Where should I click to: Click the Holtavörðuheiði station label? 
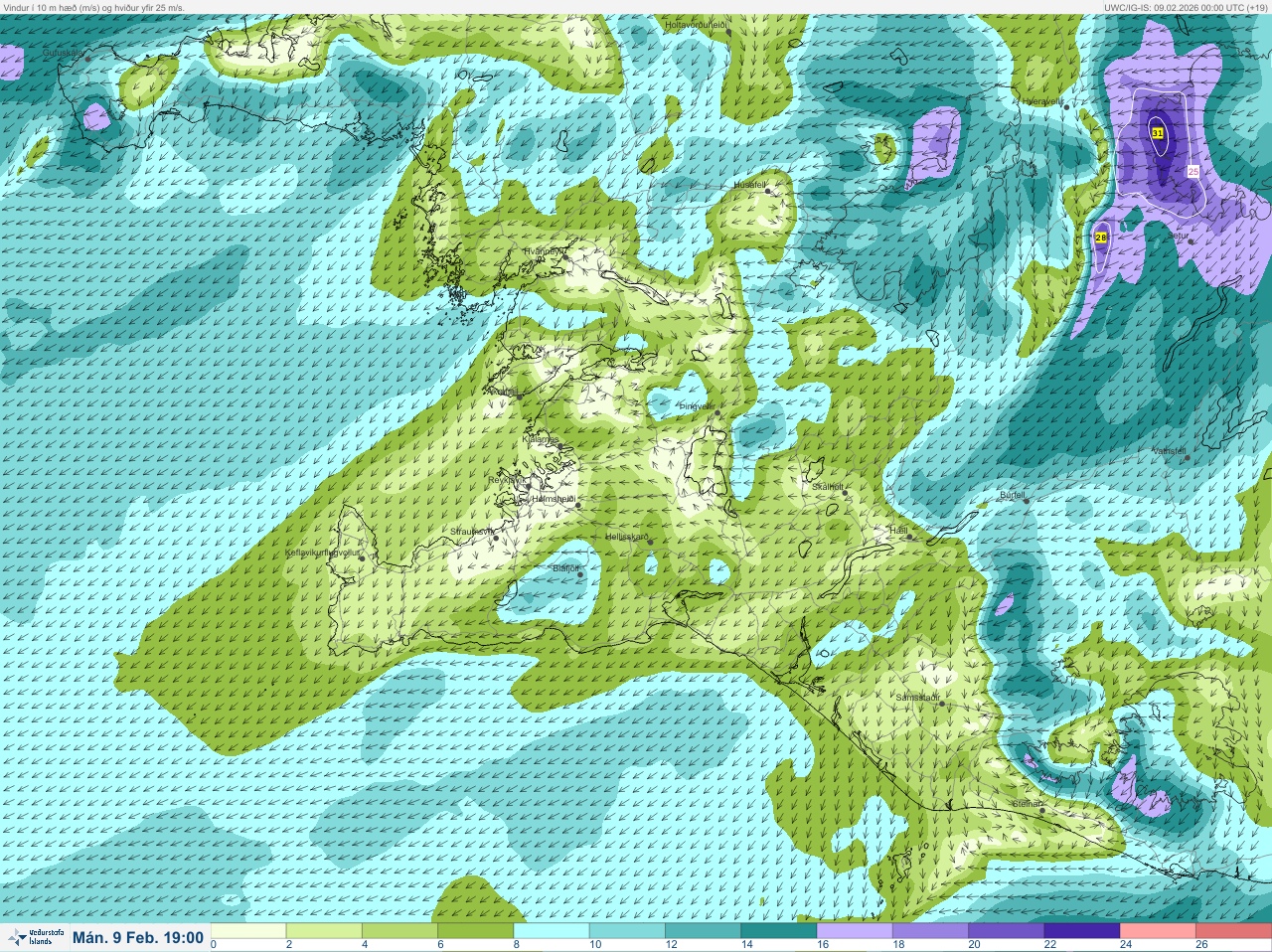pos(696,23)
